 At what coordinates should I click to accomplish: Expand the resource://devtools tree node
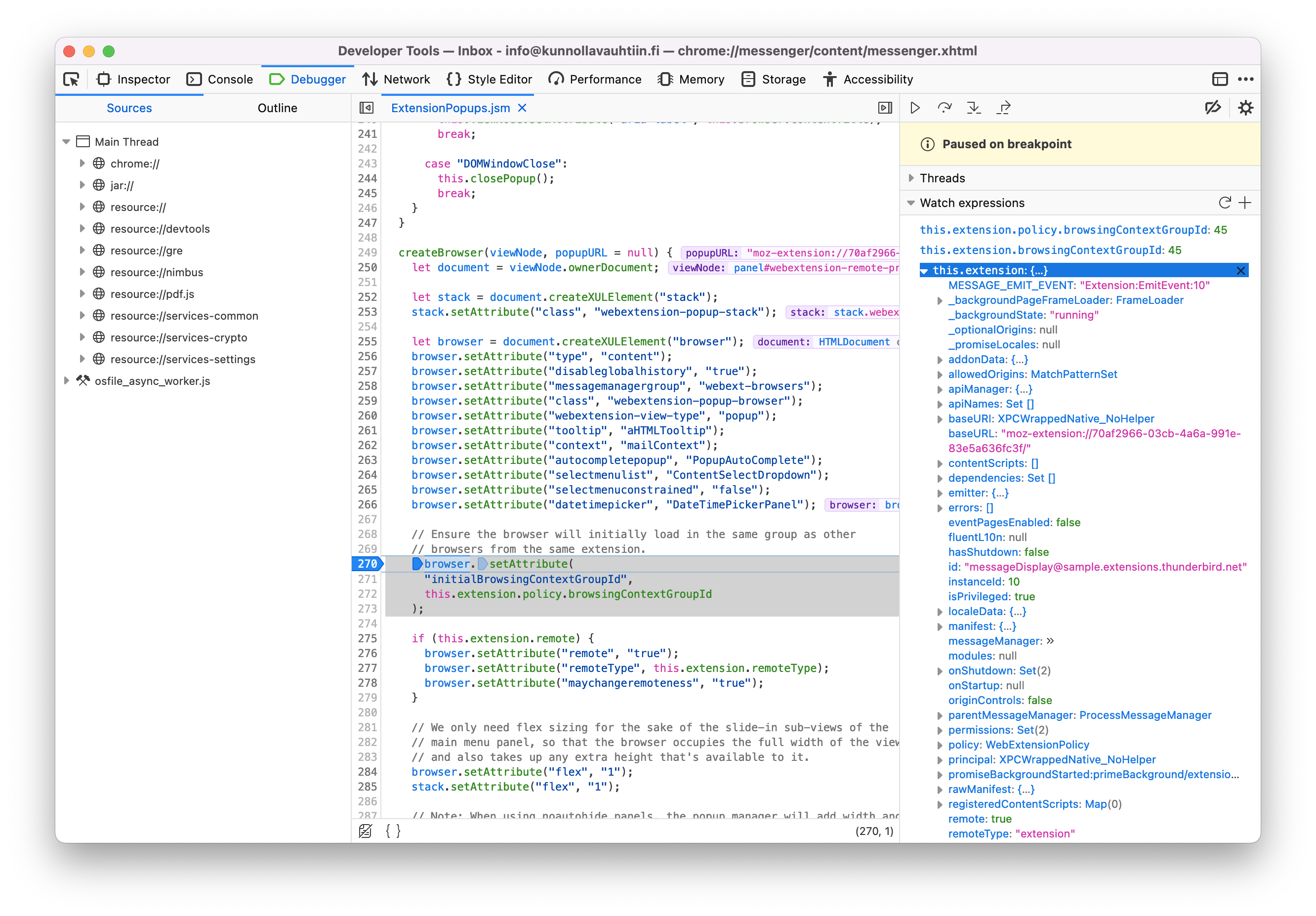point(82,229)
